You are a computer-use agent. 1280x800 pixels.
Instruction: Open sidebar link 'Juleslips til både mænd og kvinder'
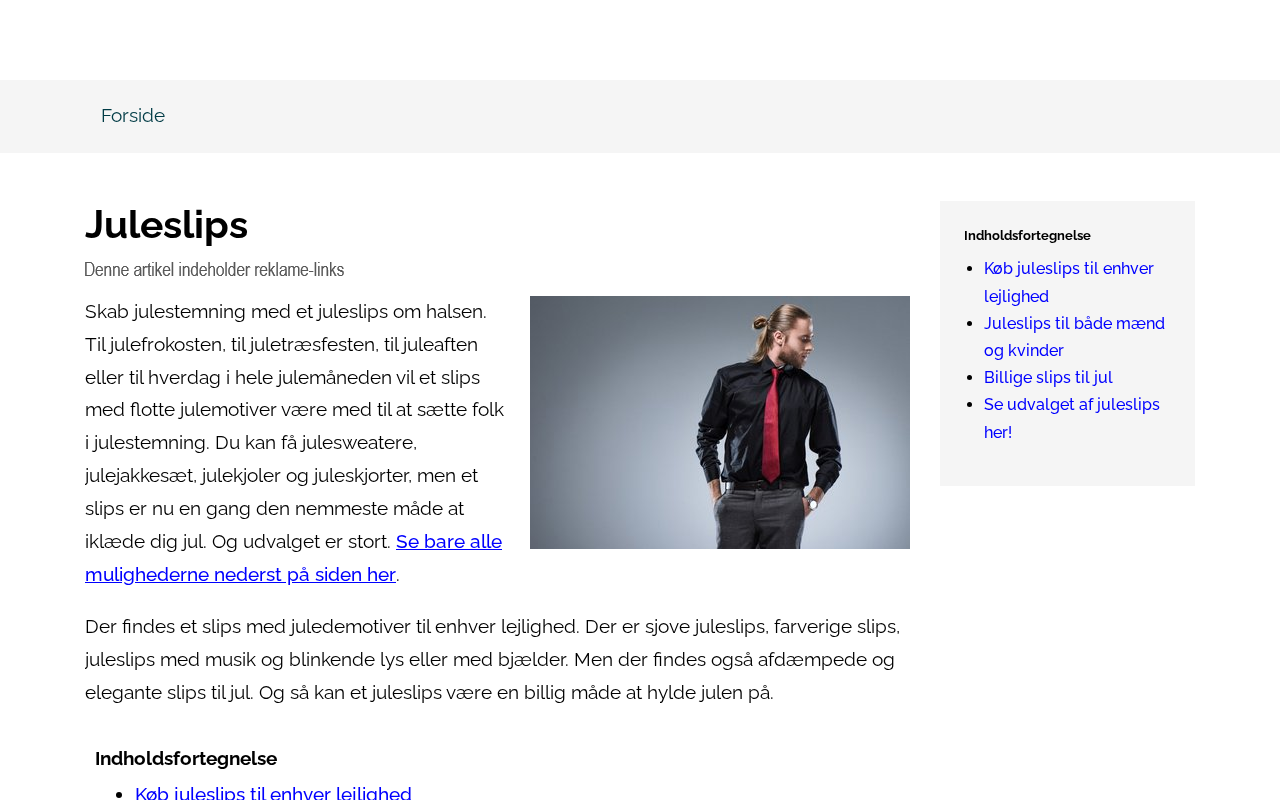click(1074, 337)
